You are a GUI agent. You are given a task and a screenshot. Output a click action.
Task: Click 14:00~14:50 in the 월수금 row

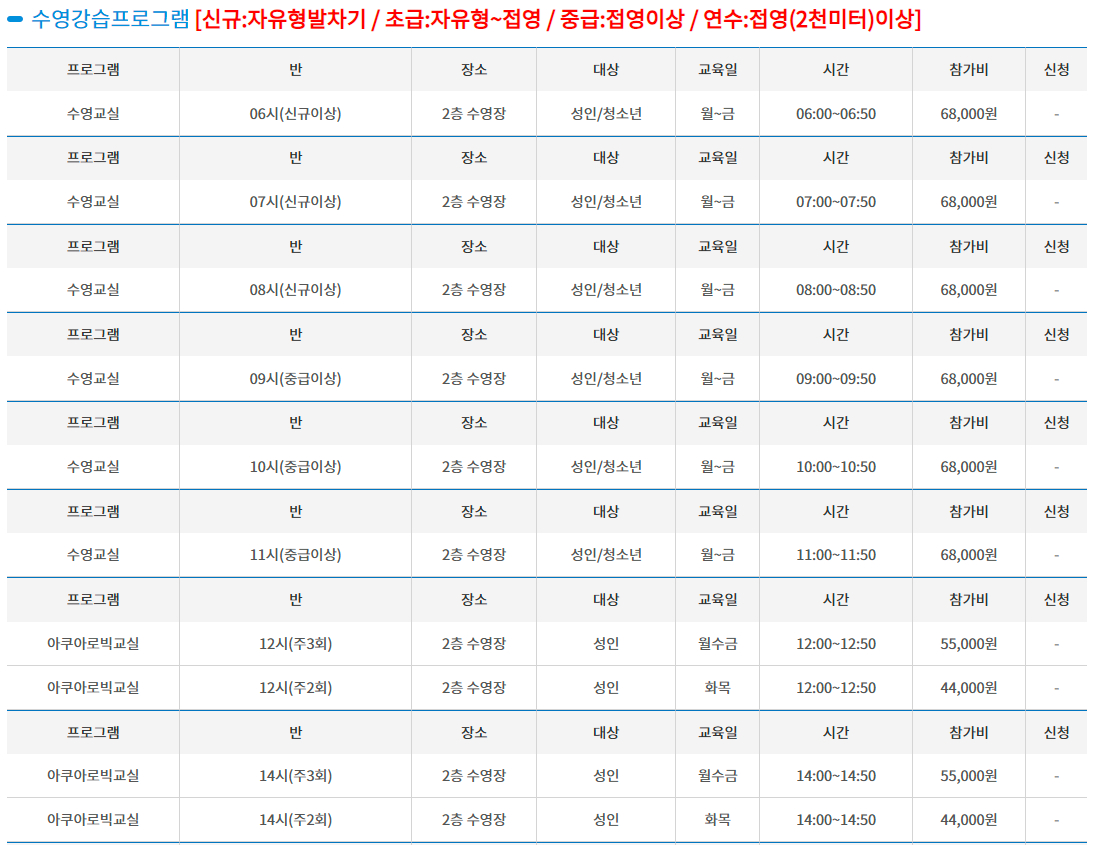836,776
